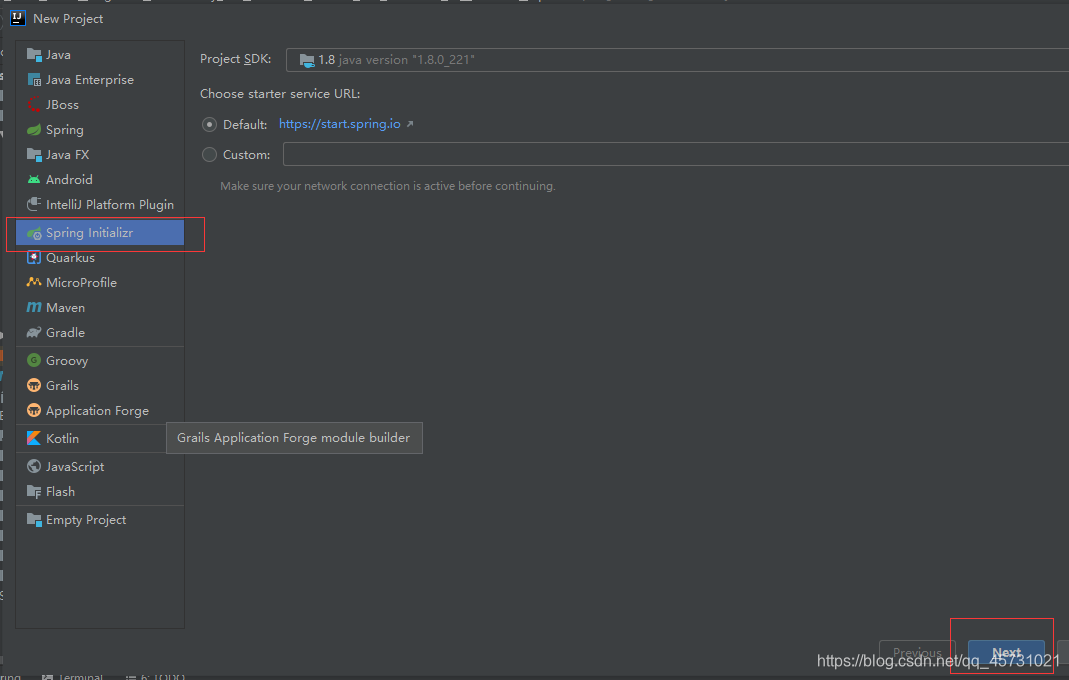Viewport: 1069px width, 680px height.
Task: Click the Application Forge icon
Action: coord(34,411)
